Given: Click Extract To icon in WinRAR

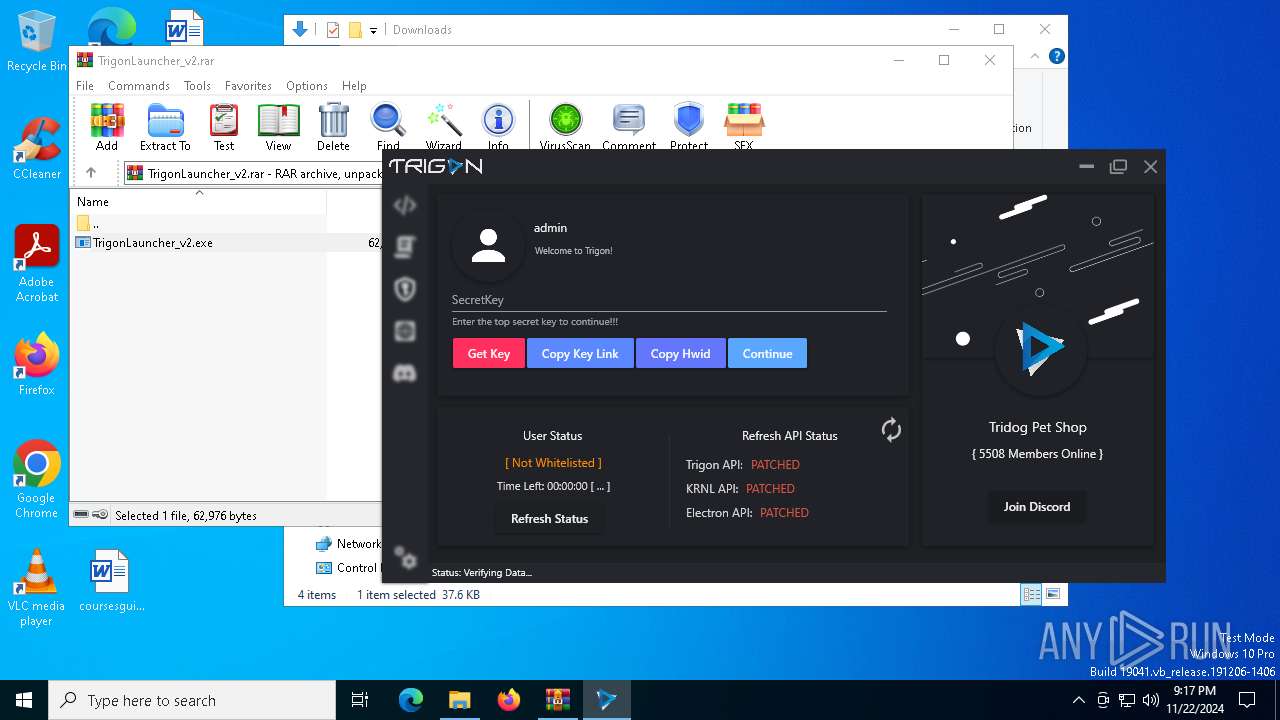Looking at the screenshot, I should click(165, 127).
